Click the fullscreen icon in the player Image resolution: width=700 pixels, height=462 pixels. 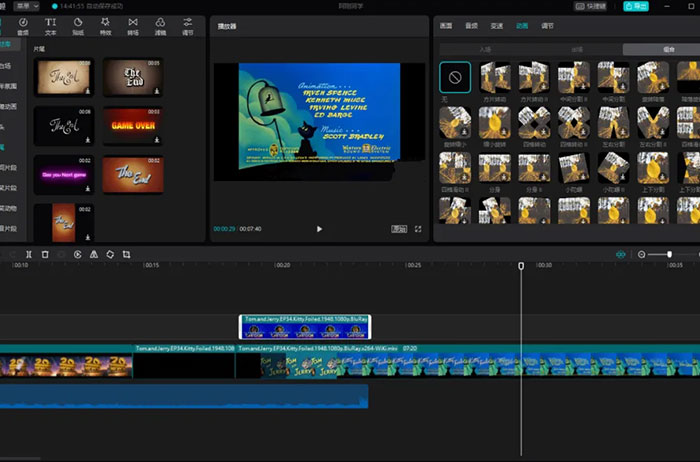click(x=418, y=229)
